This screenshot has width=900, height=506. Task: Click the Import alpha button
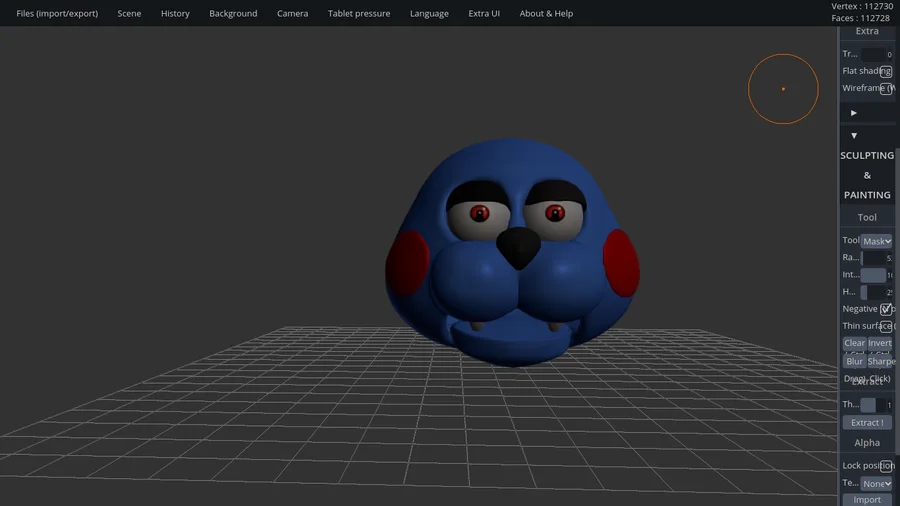tap(867, 500)
